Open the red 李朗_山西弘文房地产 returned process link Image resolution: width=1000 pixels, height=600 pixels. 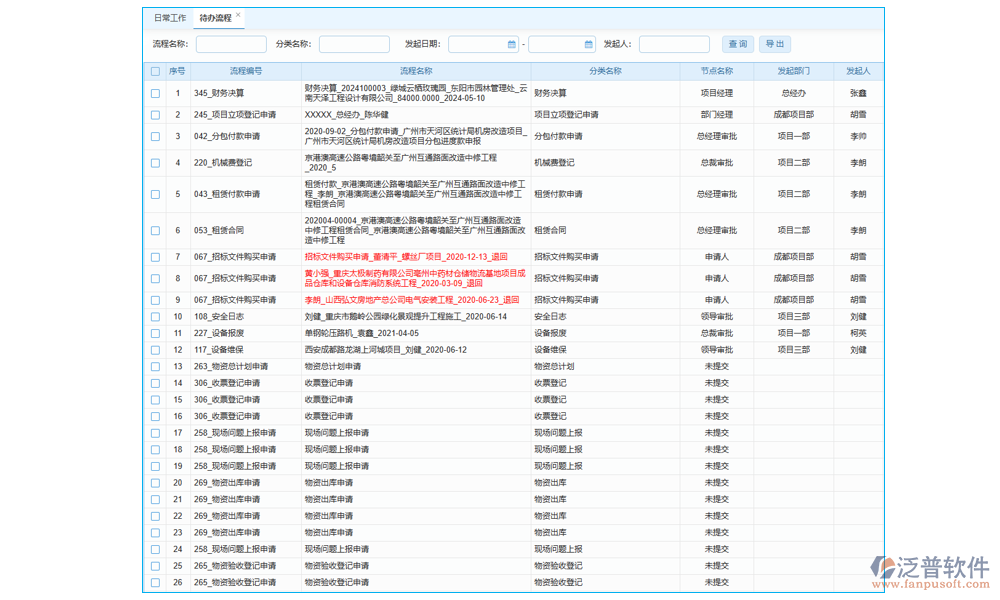[x=412, y=300]
